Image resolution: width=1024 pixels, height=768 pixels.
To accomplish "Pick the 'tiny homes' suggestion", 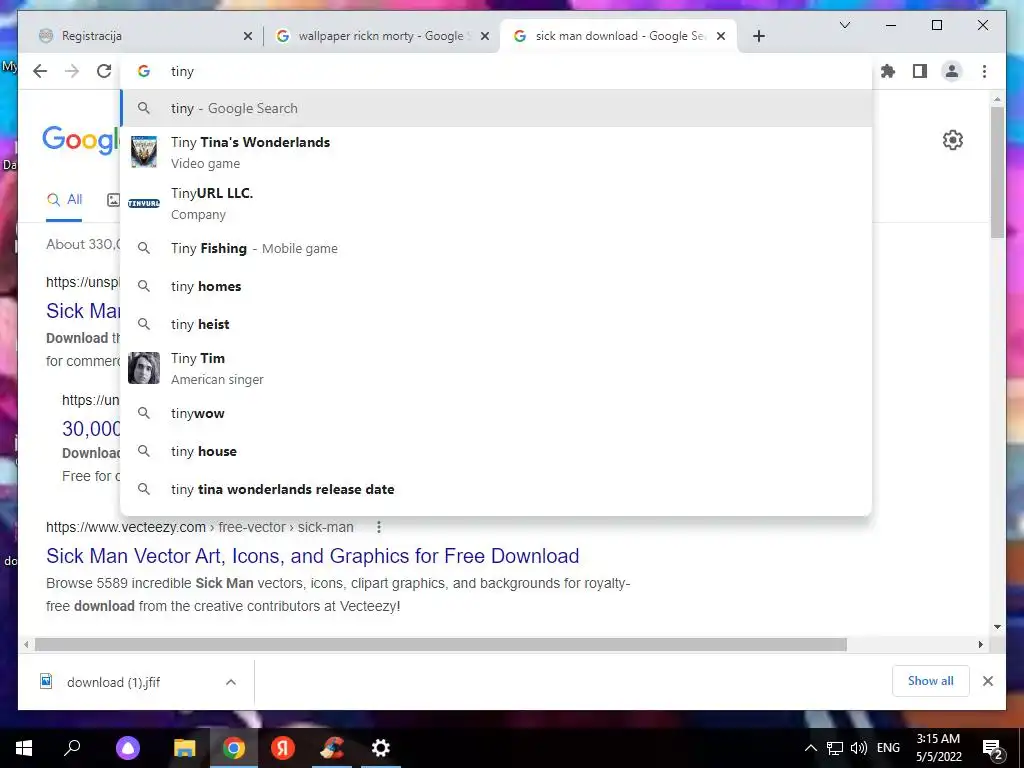I will [496, 286].
